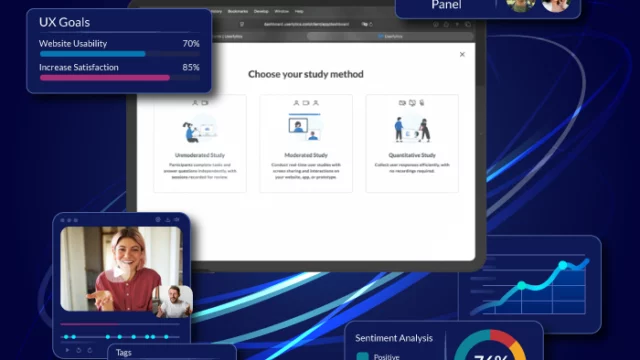The height and width of the screenshot is (360, 640).
Task: Click the '70%' value in UX Goals
Action: tap(191, 43)
